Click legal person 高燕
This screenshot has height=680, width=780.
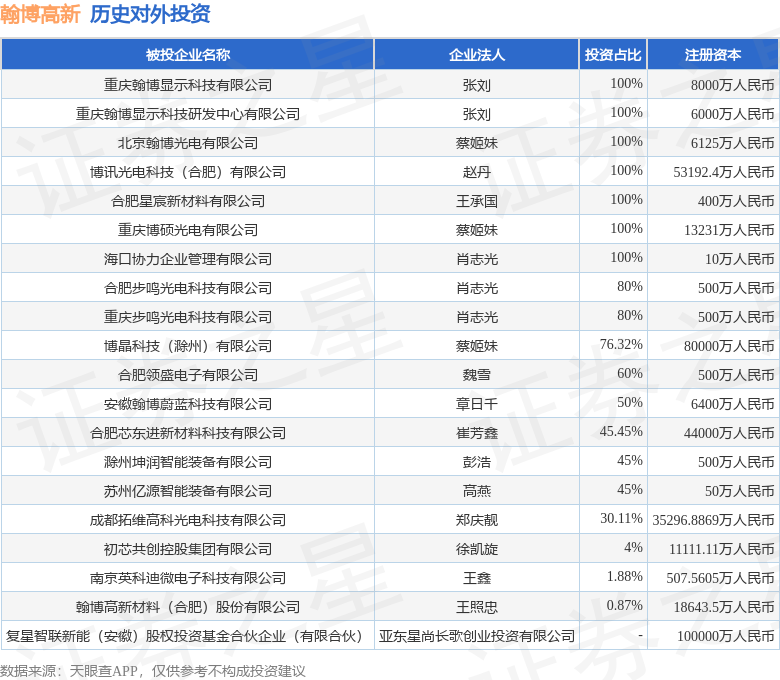click(x=477, y=491)
